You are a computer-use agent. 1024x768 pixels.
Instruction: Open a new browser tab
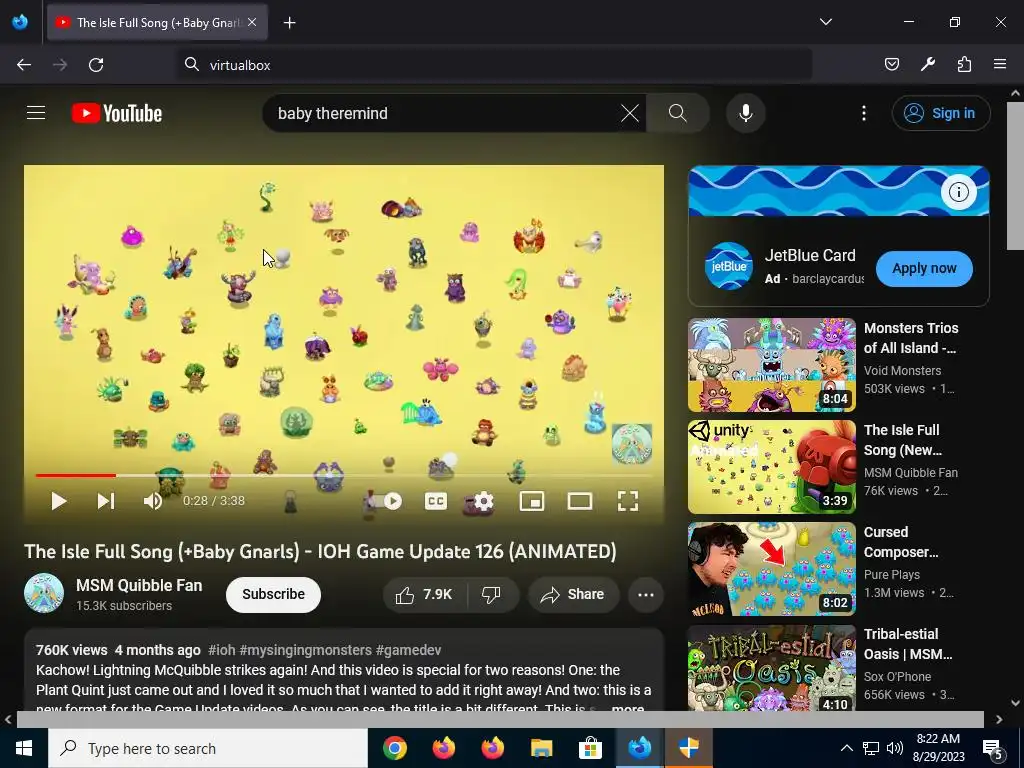(289, 23)
